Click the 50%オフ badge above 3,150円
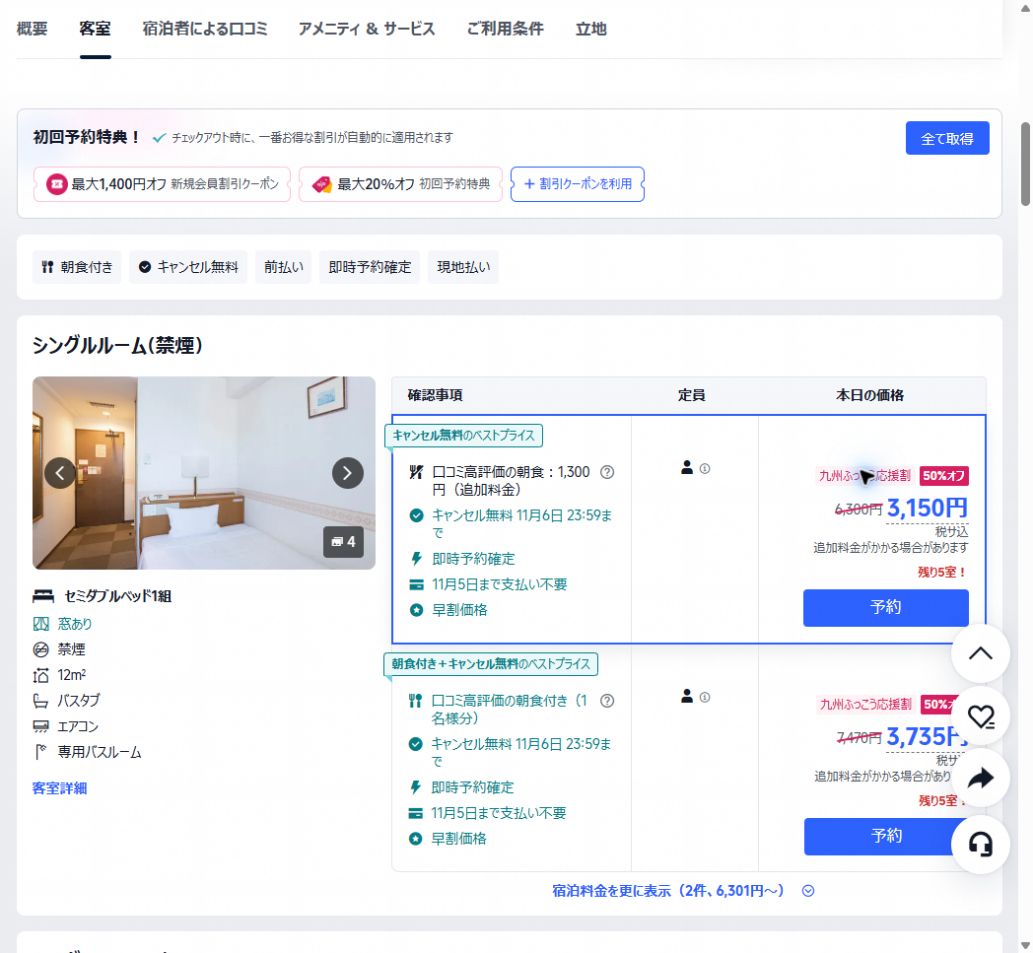Viewport: 1033px width, 953px height. [943, 476]
